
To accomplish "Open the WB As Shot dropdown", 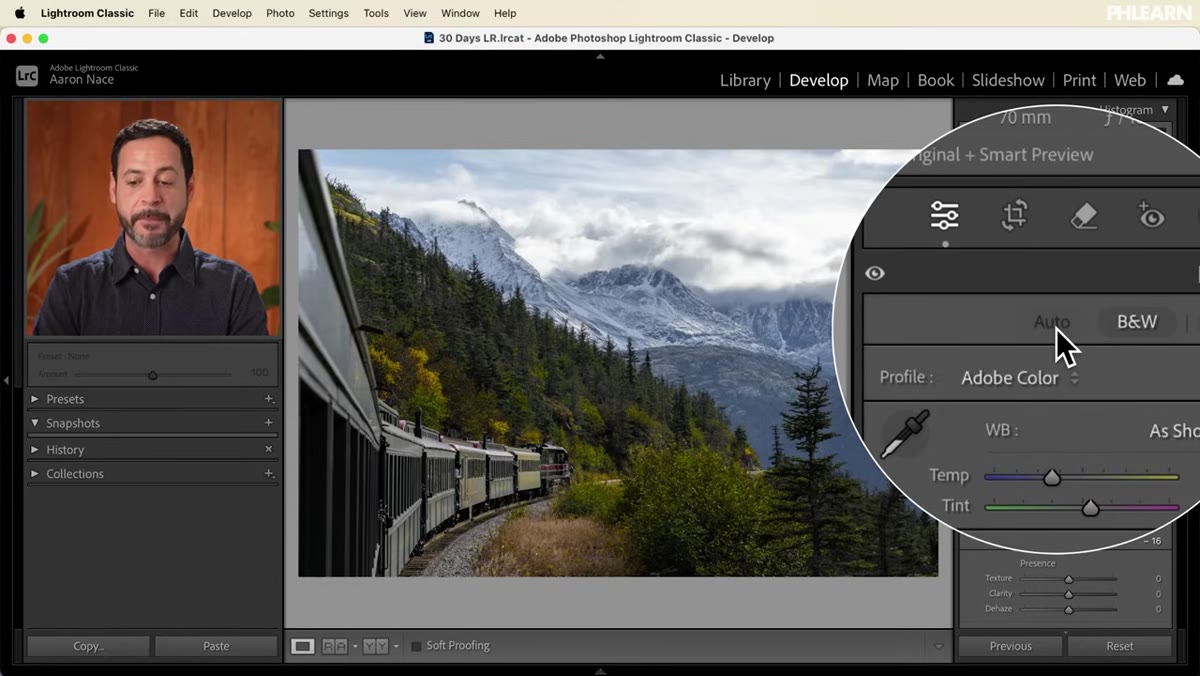I will click(1173, 431).
